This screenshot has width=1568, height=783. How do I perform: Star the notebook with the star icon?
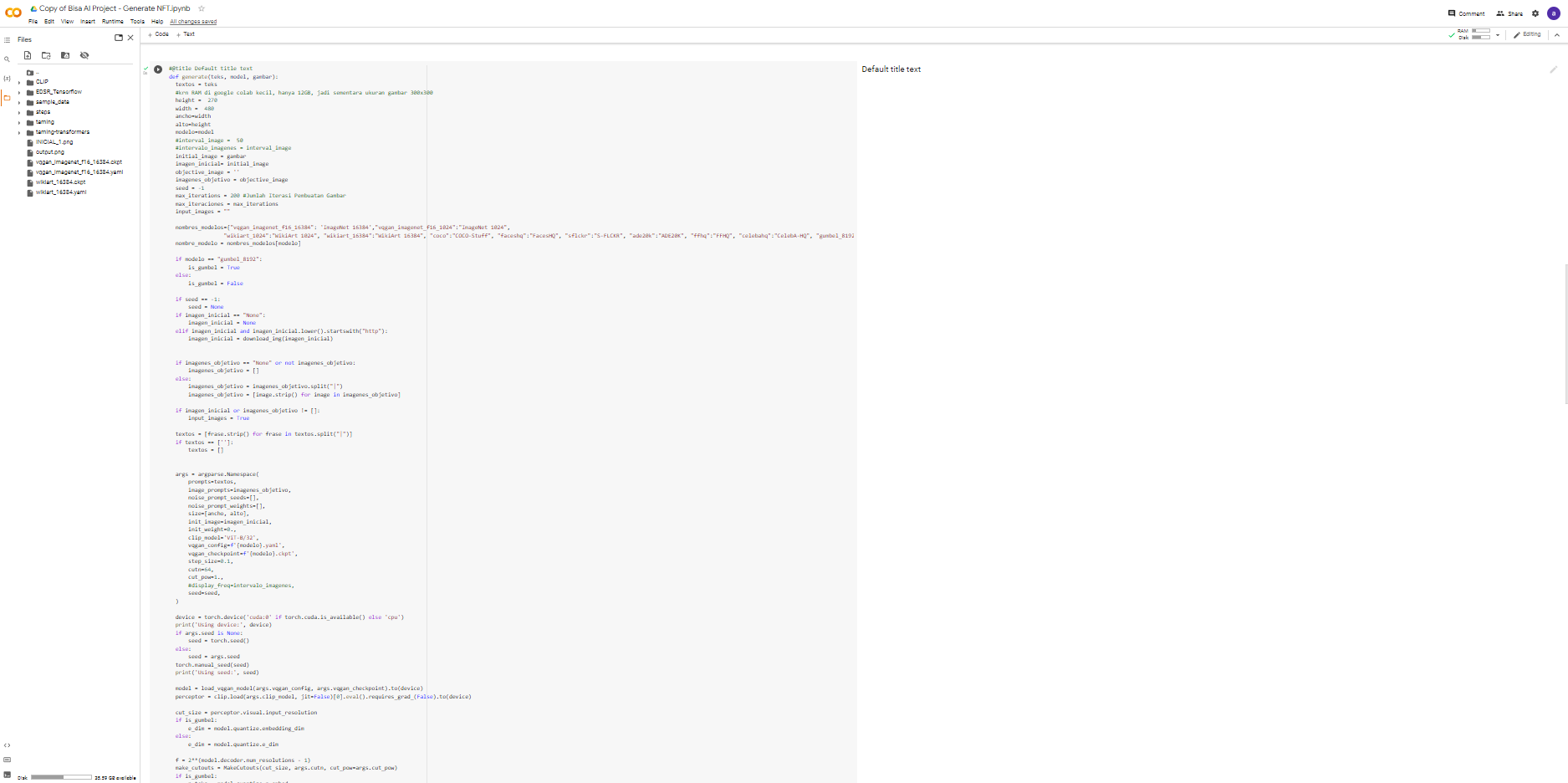202,8
